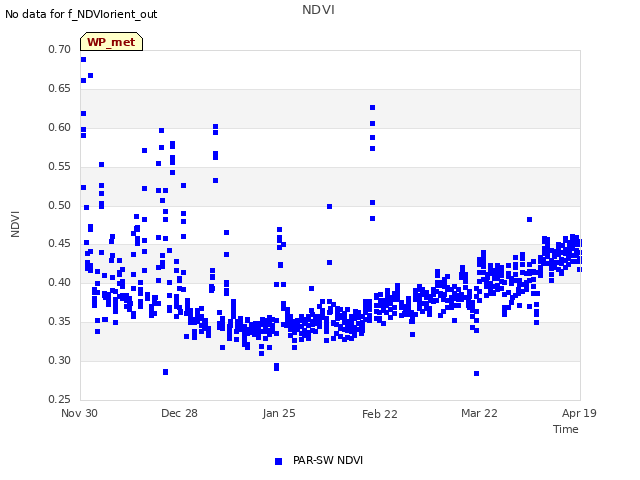Click the Time x-axis title
Image resolution: width=640 pixels, height=480 pixels.
[x=566, y=429]
